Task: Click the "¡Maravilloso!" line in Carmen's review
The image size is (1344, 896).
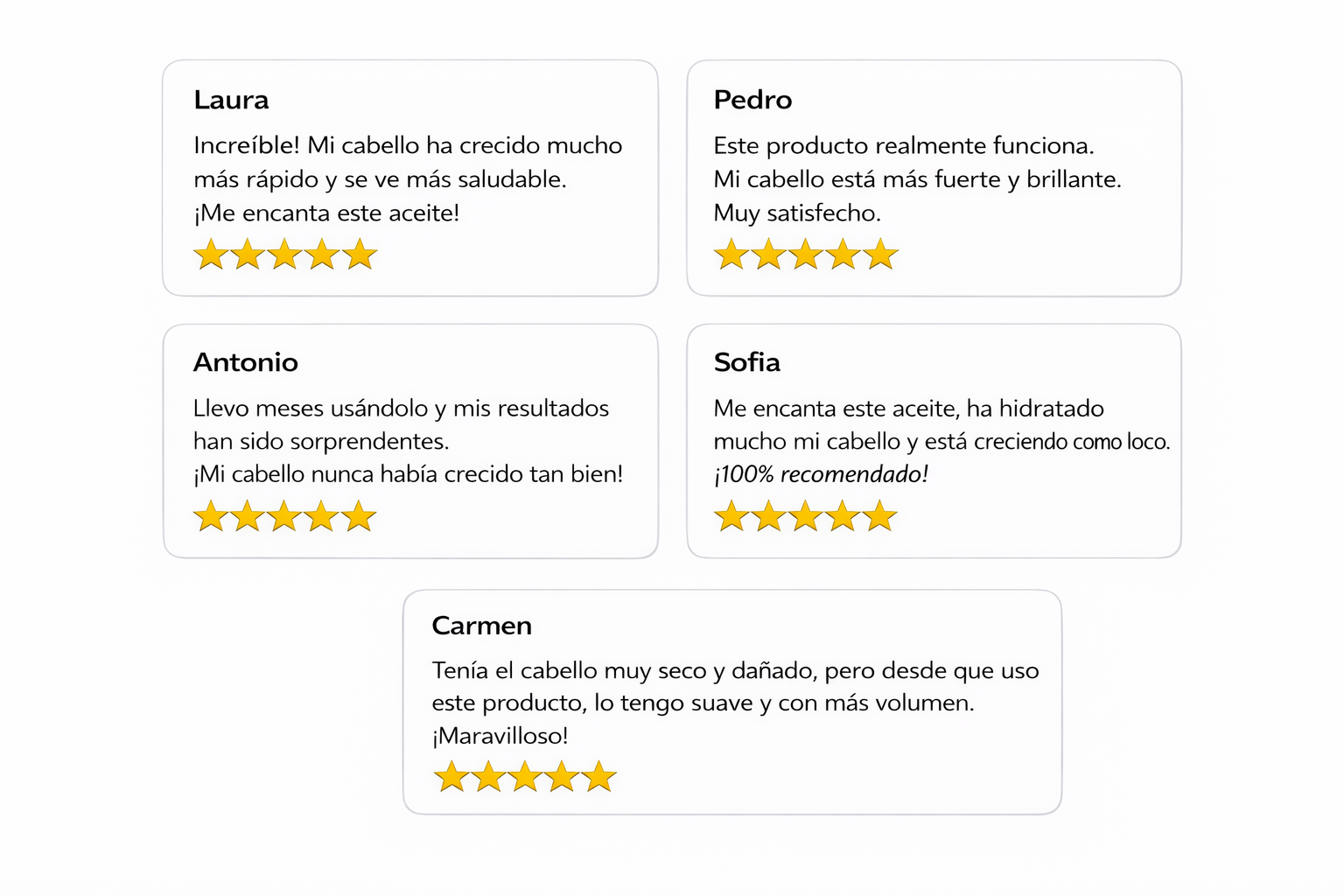Action: pyautogui.click(x=500, y=736)
